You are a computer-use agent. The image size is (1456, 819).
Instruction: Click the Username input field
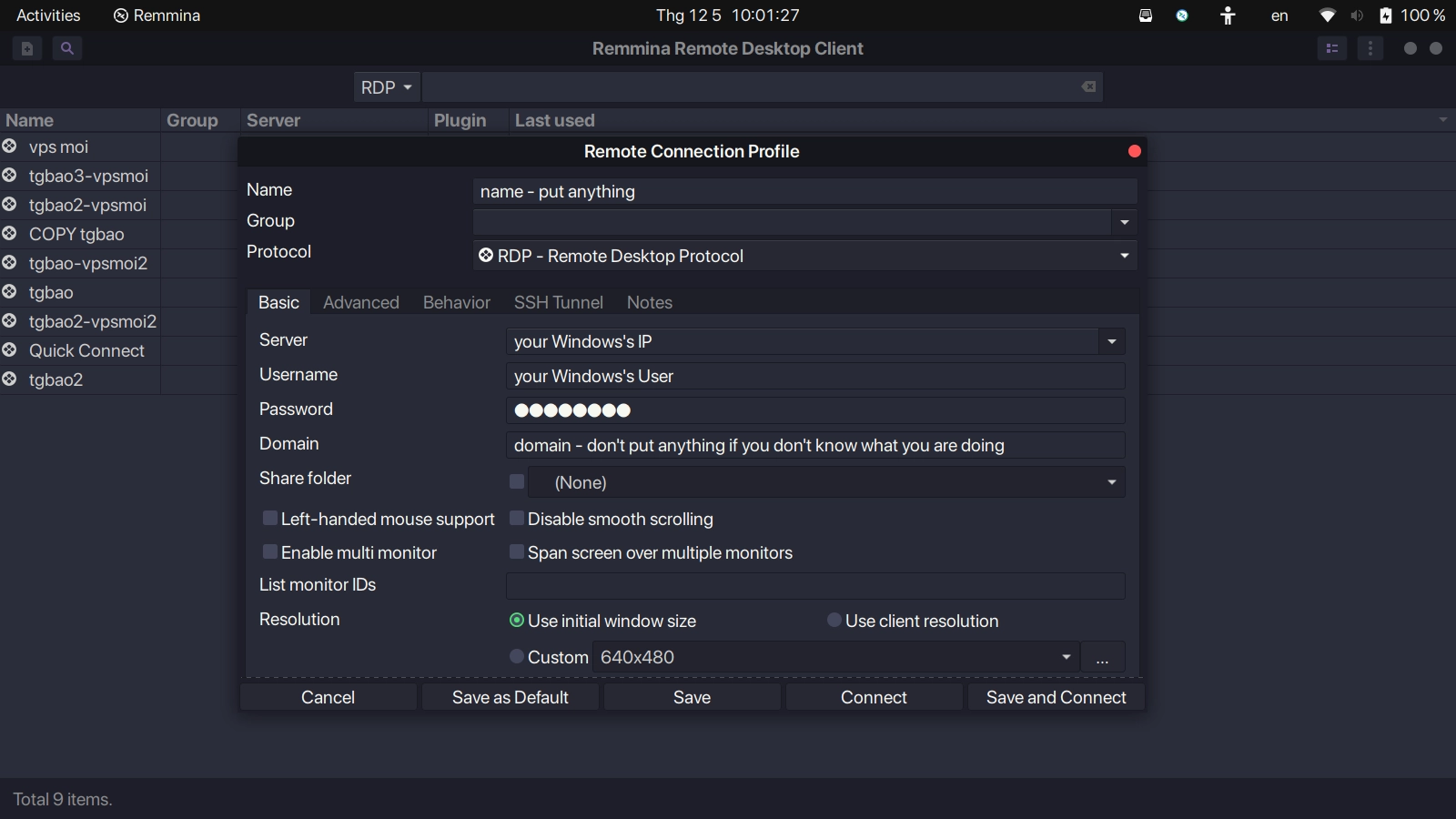815,376
